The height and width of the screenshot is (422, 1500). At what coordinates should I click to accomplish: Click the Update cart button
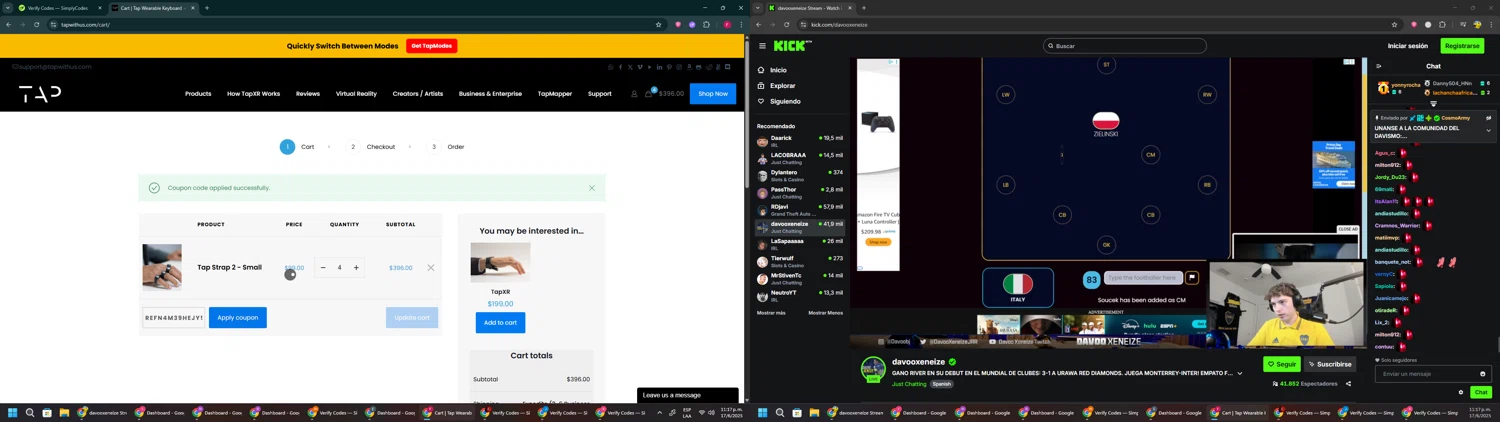[x=412, y=318]
